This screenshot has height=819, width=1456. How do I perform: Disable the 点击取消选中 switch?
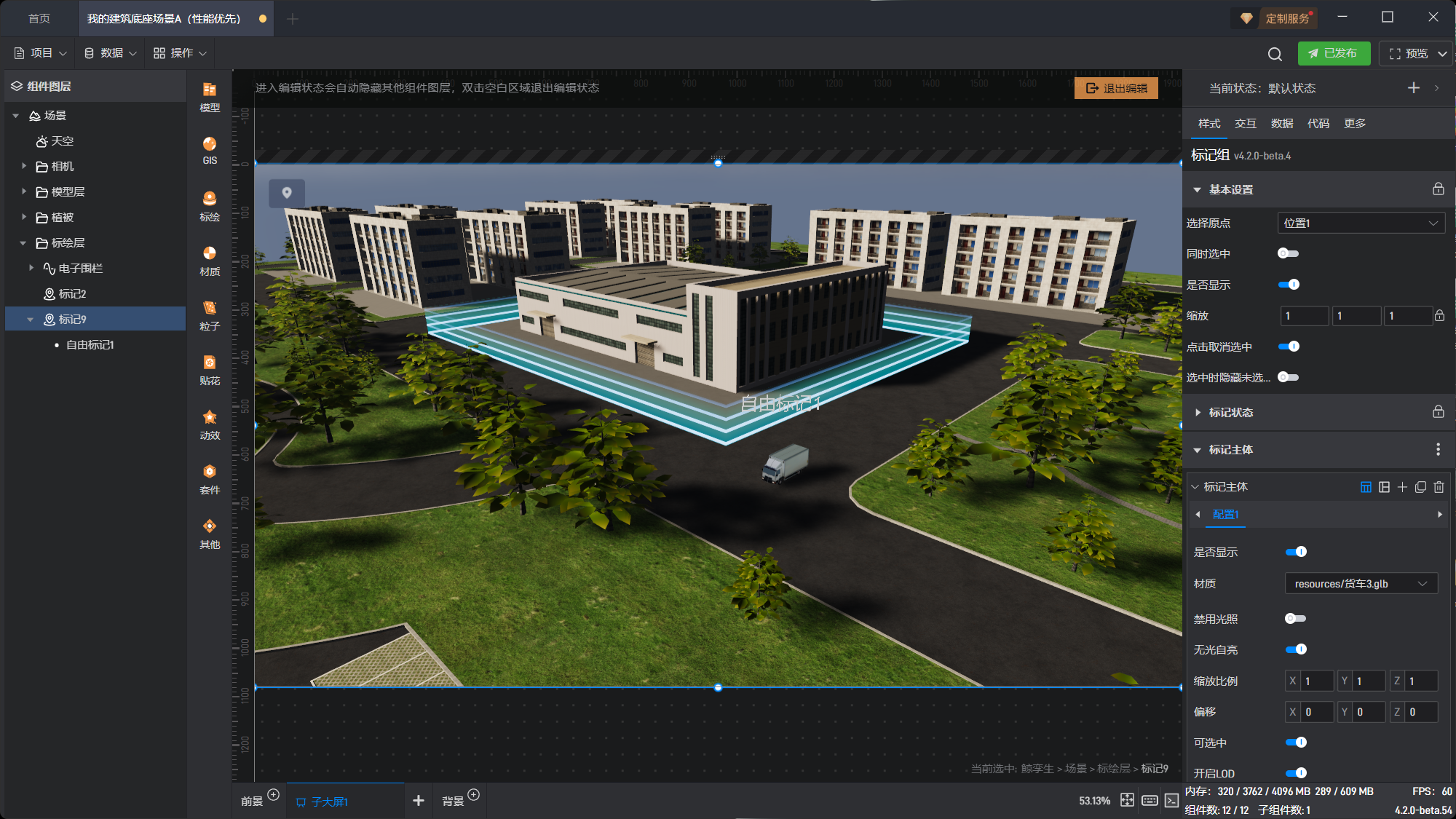1289,347
